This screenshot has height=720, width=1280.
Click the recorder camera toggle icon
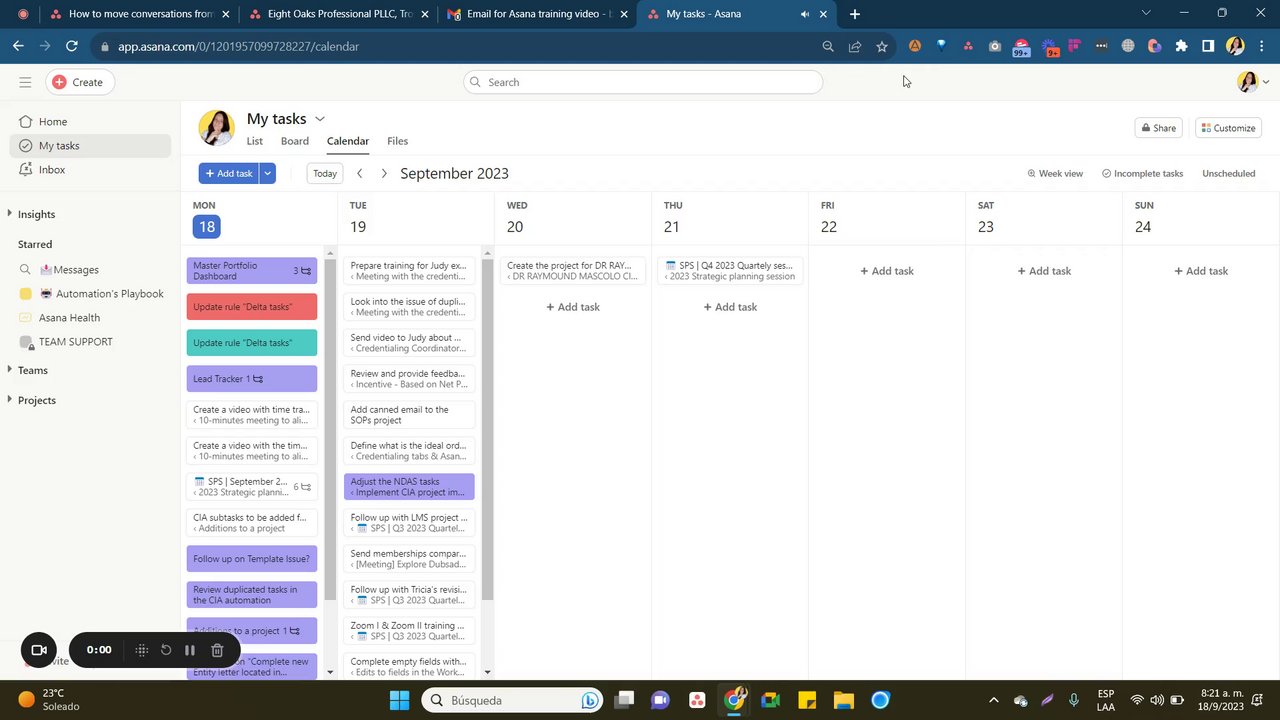pyautogui.click(x=39, y=650)
